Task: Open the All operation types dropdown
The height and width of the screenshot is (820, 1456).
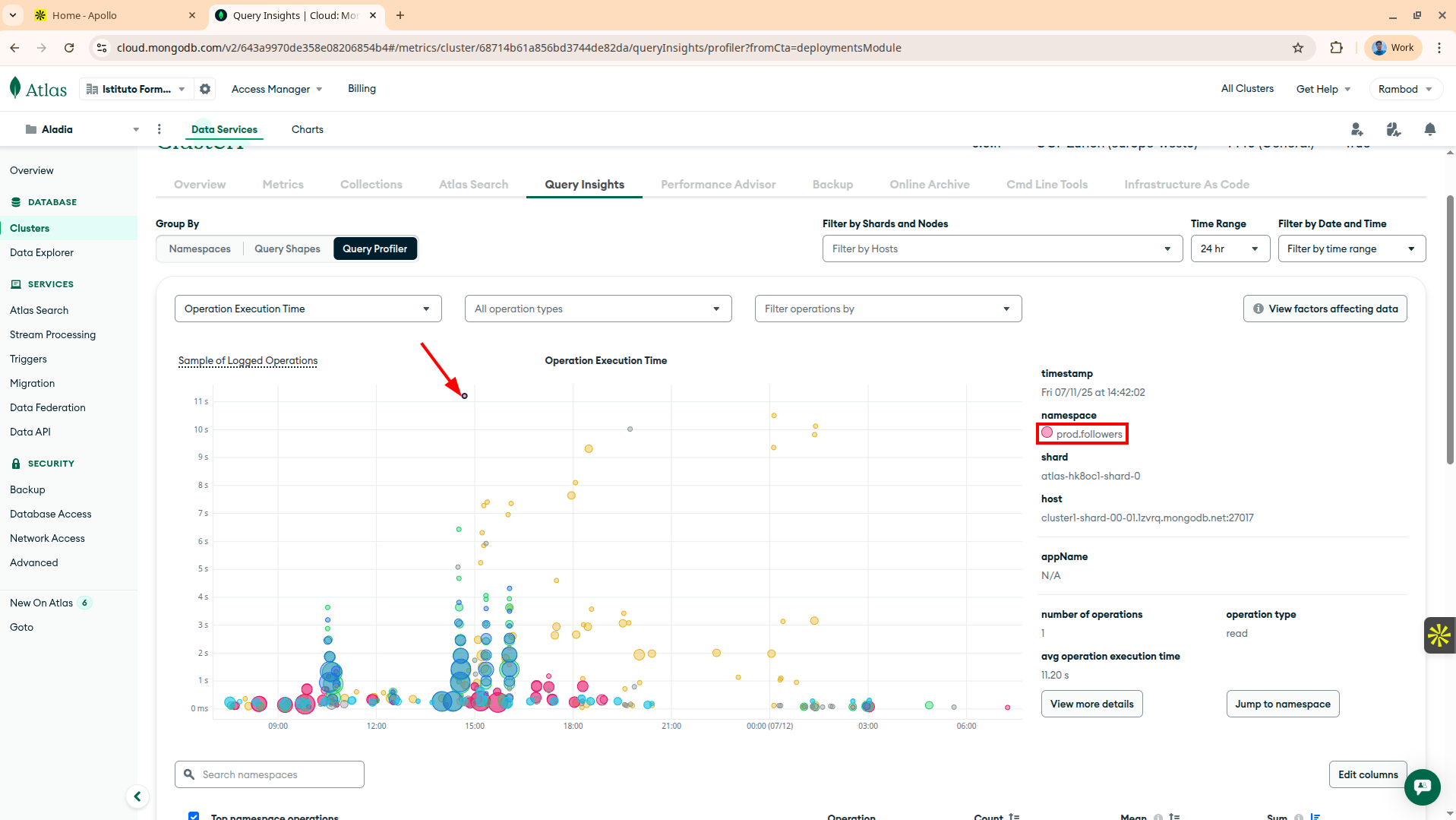Action: (598, 309)
